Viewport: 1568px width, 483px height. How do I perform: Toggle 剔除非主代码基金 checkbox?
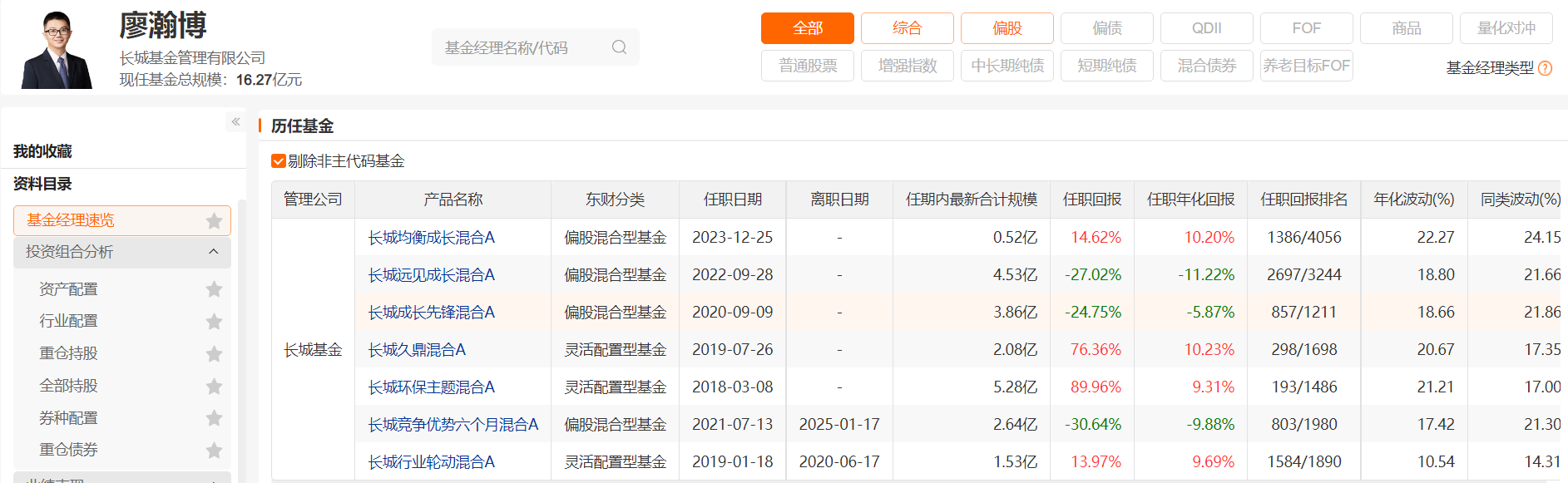coord(279,161)
